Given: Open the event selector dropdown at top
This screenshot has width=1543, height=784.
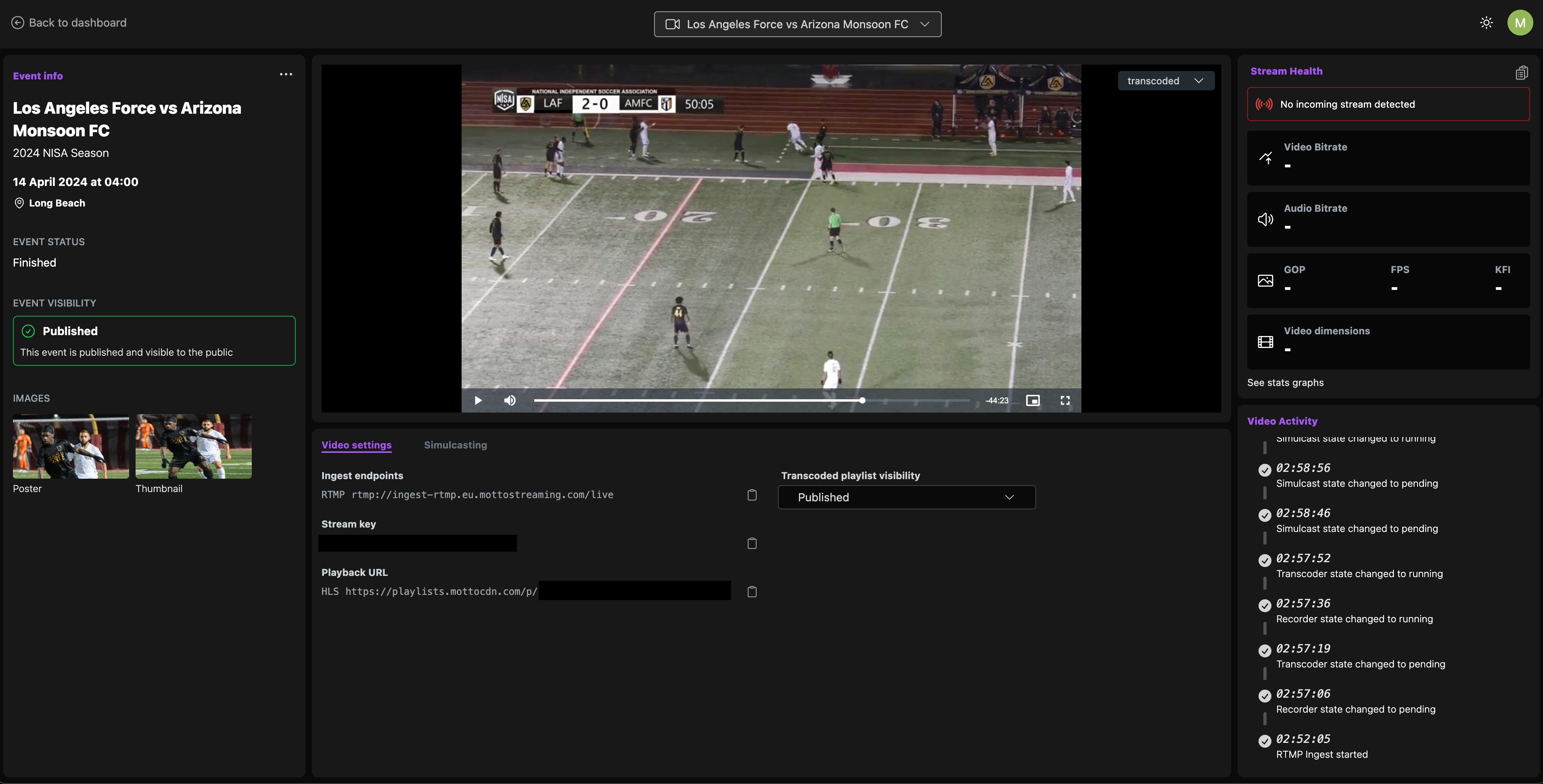Looking at the screenshot, I should pyautogui.click(x=797, y=25).
